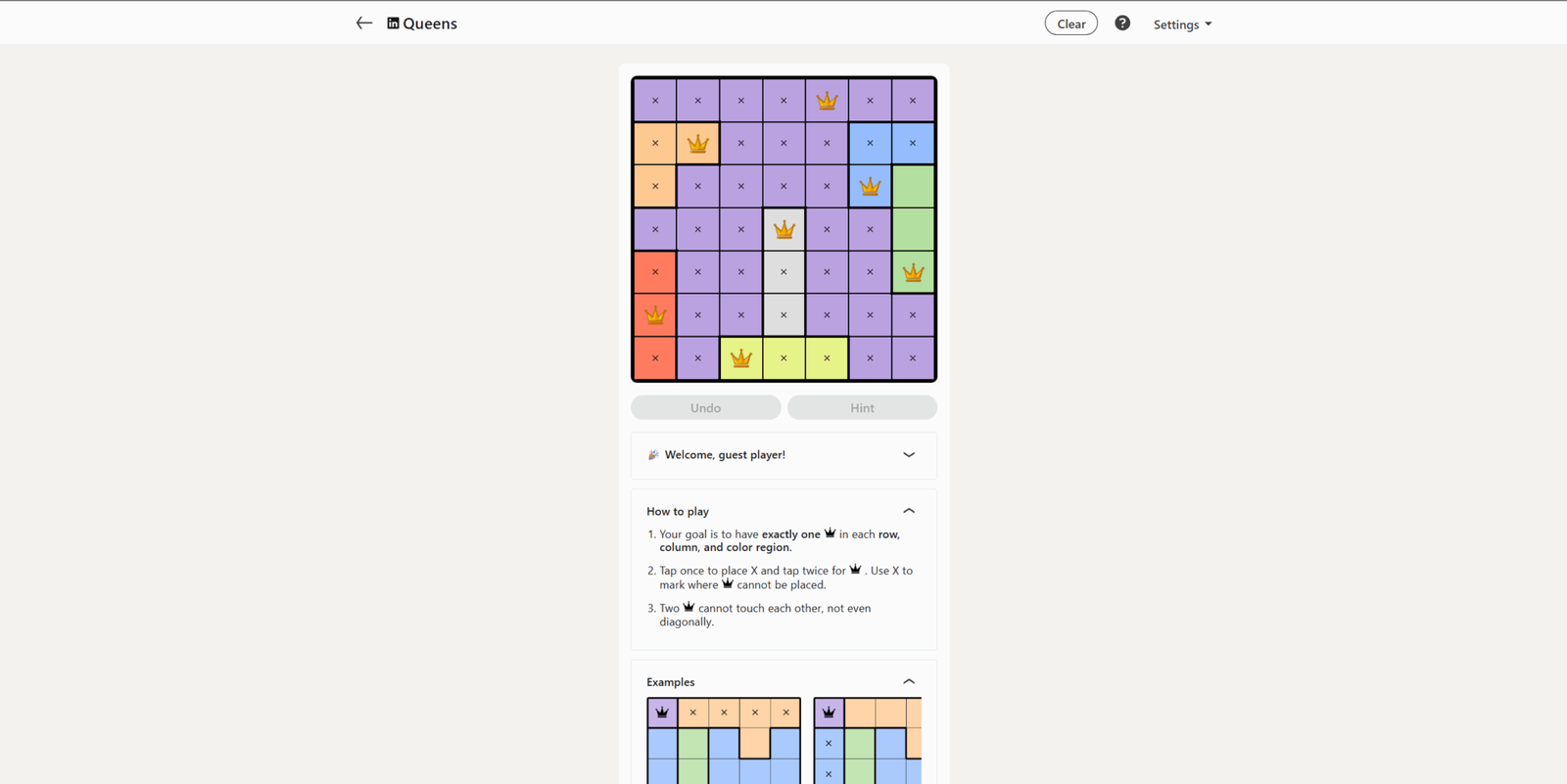Viewport: 1567px width, 784px height.
Task: Click the crown in the green cell
Action: tap(913, 272)
